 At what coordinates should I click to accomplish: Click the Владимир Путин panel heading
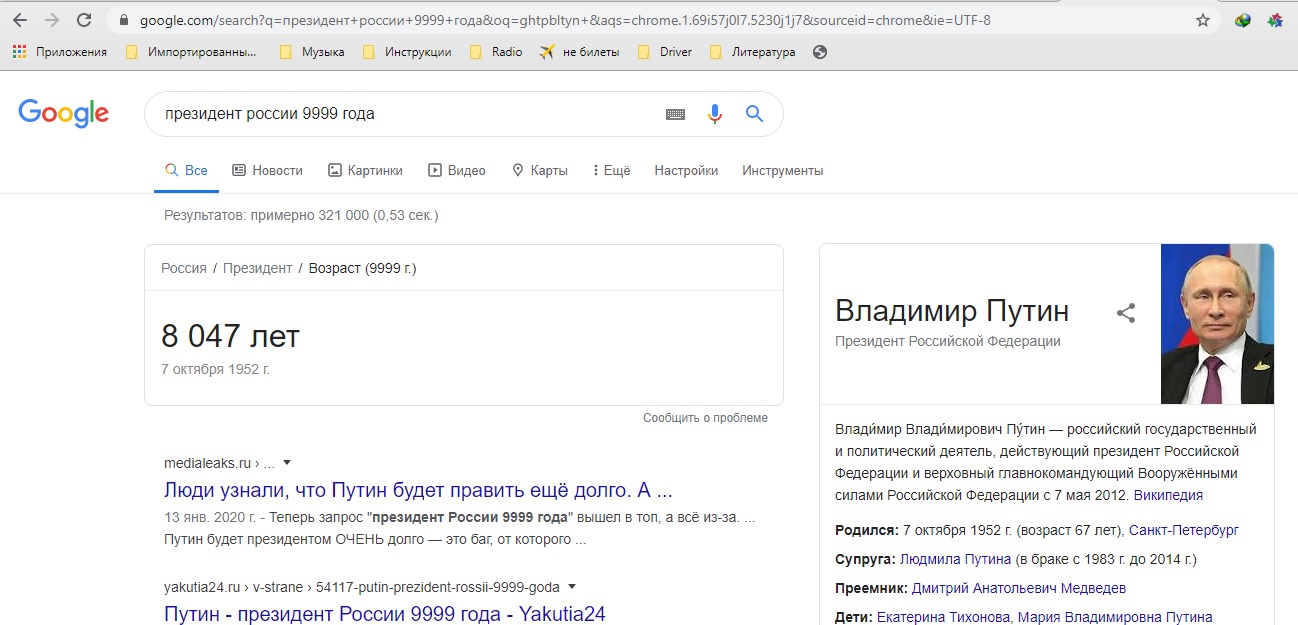coord(952,311)
